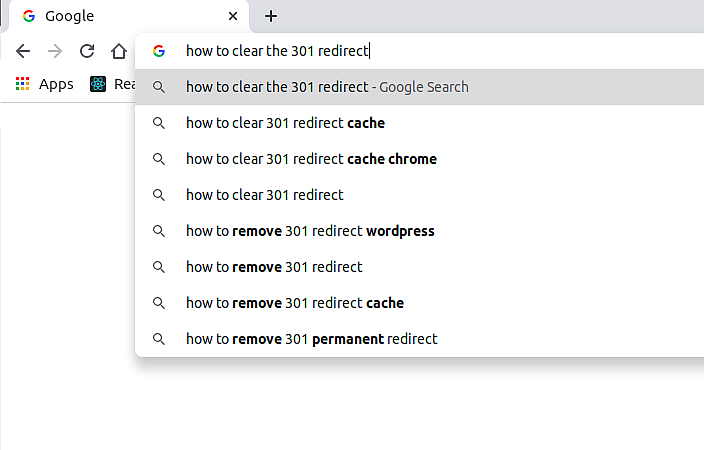
Task: Click the forward navigation arrow
Action: [55, 51]
